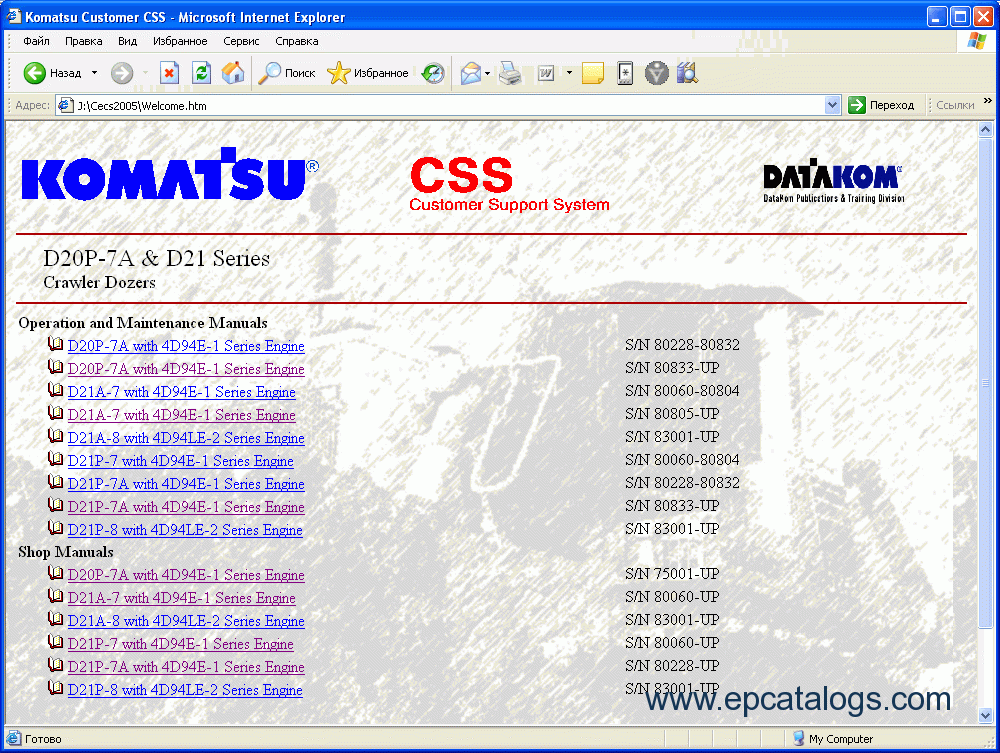Click the IE icon in title bar
The width and height of the screenshot is (1000, 753).
coord(13,16)
